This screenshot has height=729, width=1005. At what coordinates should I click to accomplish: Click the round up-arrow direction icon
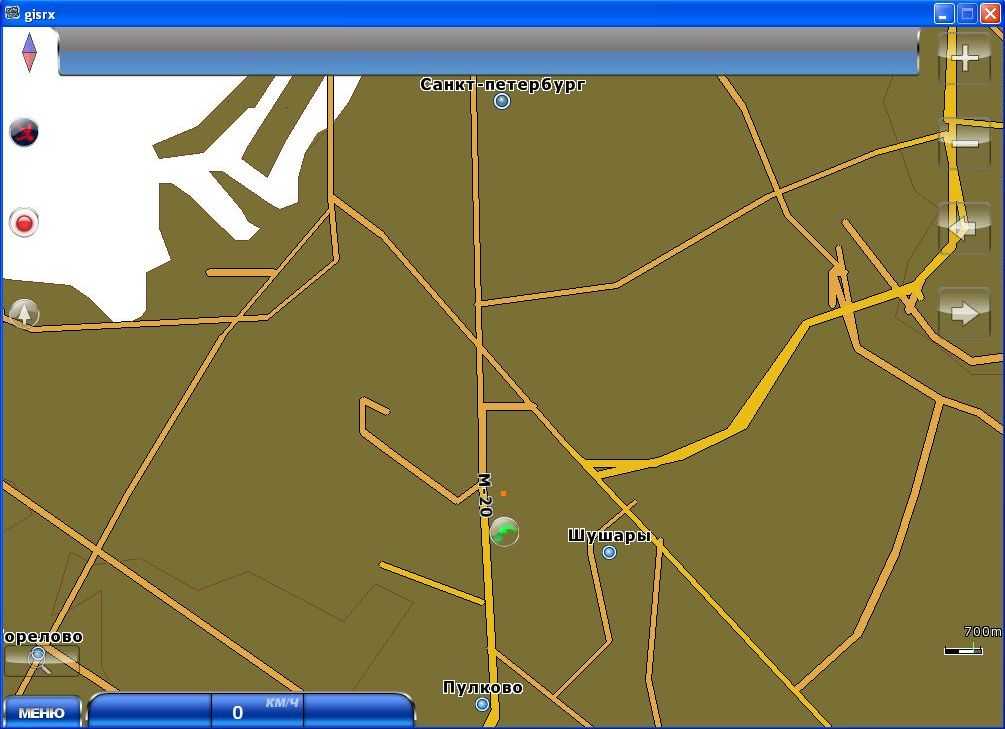24,313
